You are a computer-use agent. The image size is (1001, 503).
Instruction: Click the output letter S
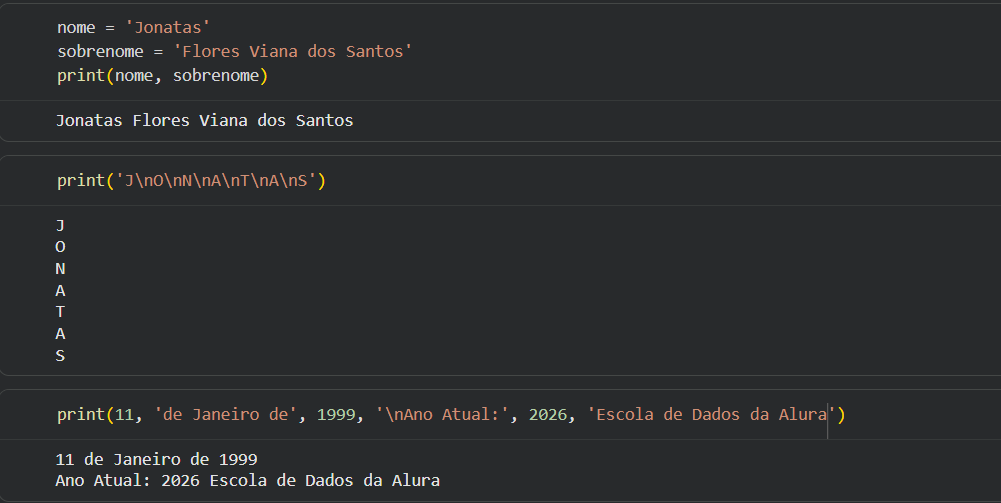pos(60,356)
